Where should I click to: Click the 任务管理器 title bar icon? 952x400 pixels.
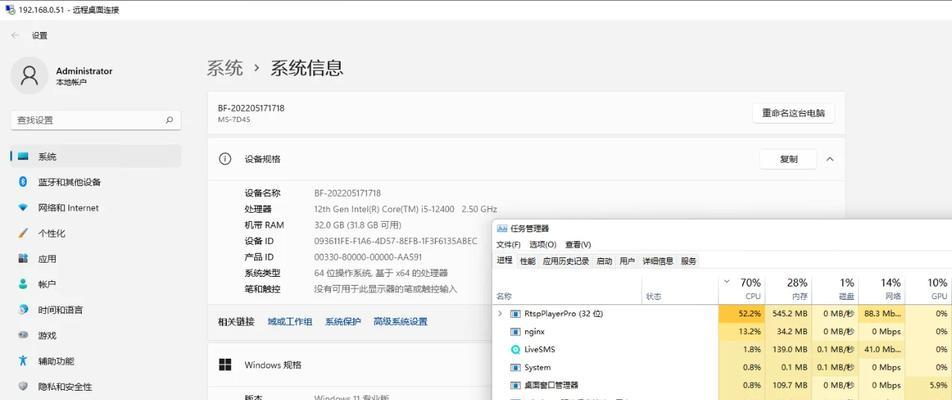coord(502,228)
